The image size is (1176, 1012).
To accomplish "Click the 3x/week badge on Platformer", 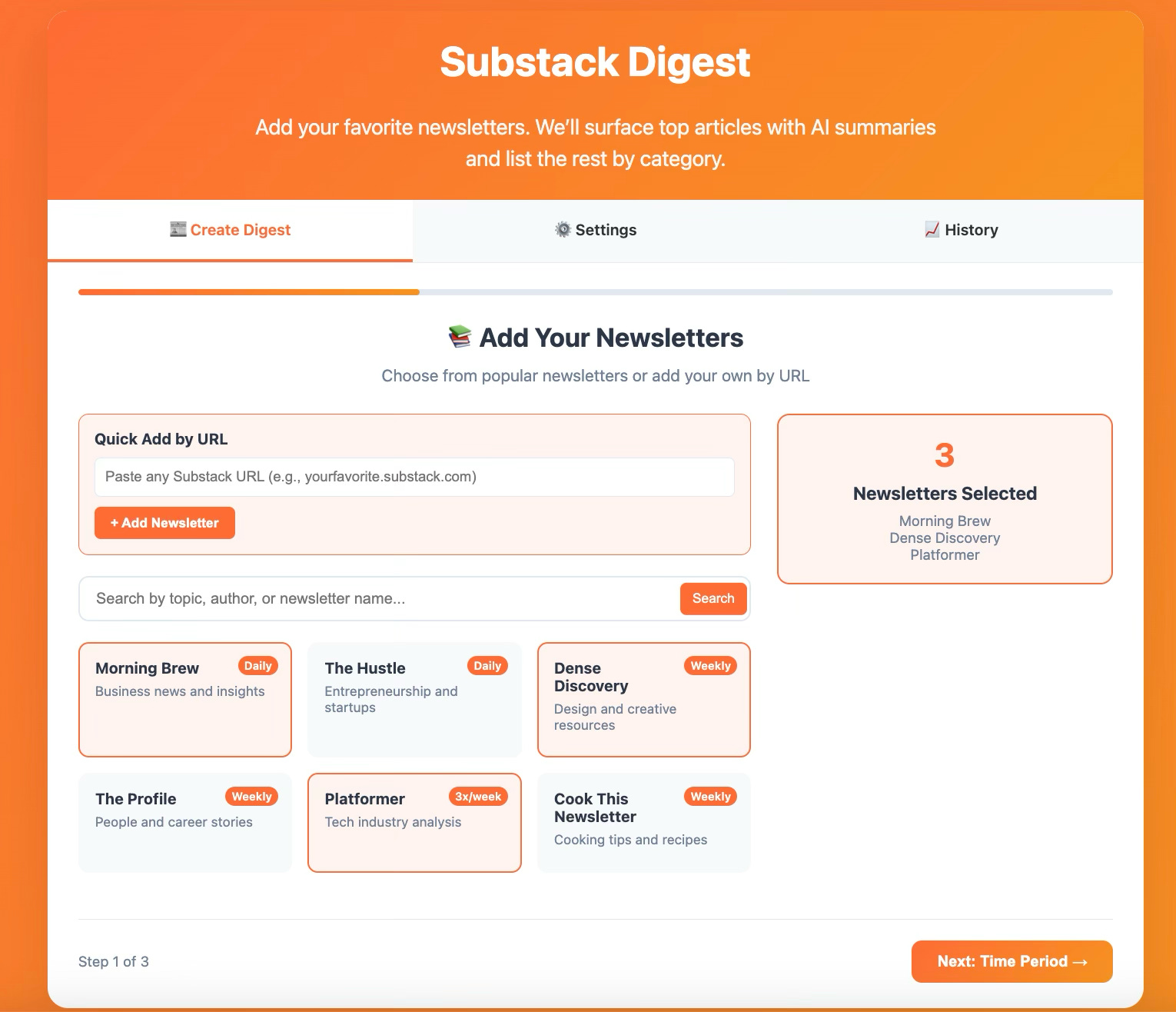I will point(478,797).
